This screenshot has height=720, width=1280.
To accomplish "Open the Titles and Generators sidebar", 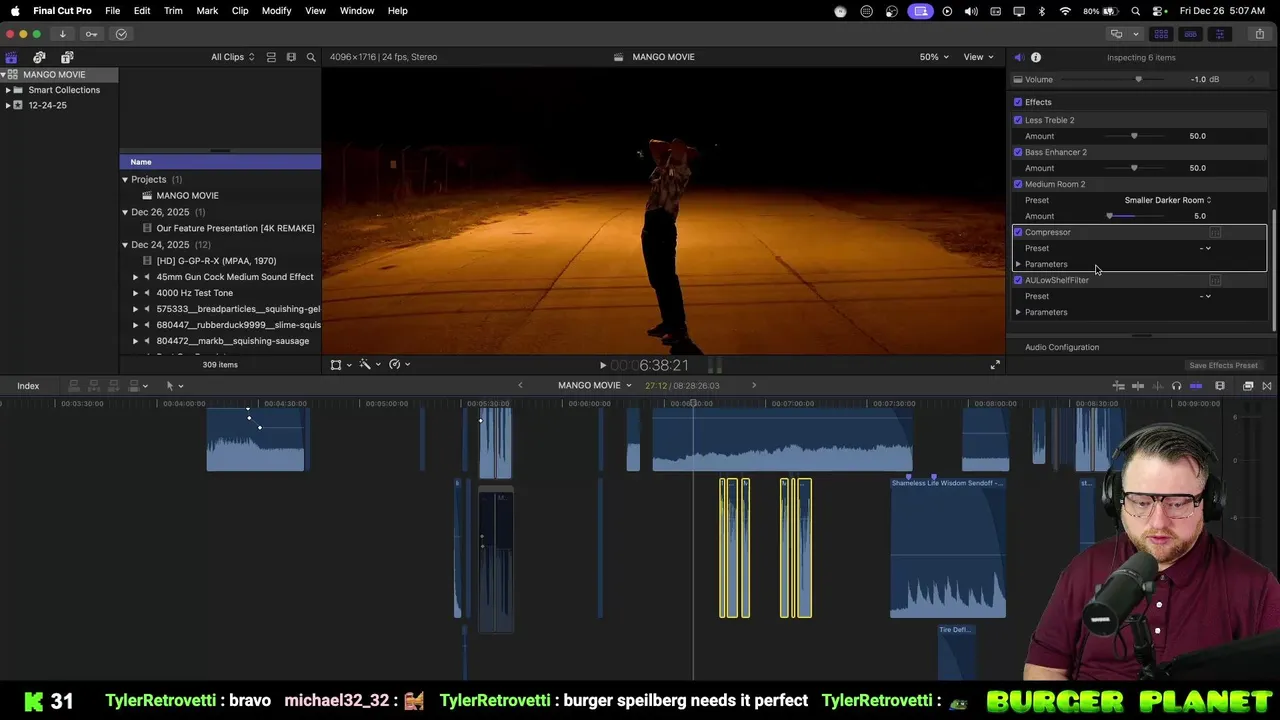I will coord(67,57).
